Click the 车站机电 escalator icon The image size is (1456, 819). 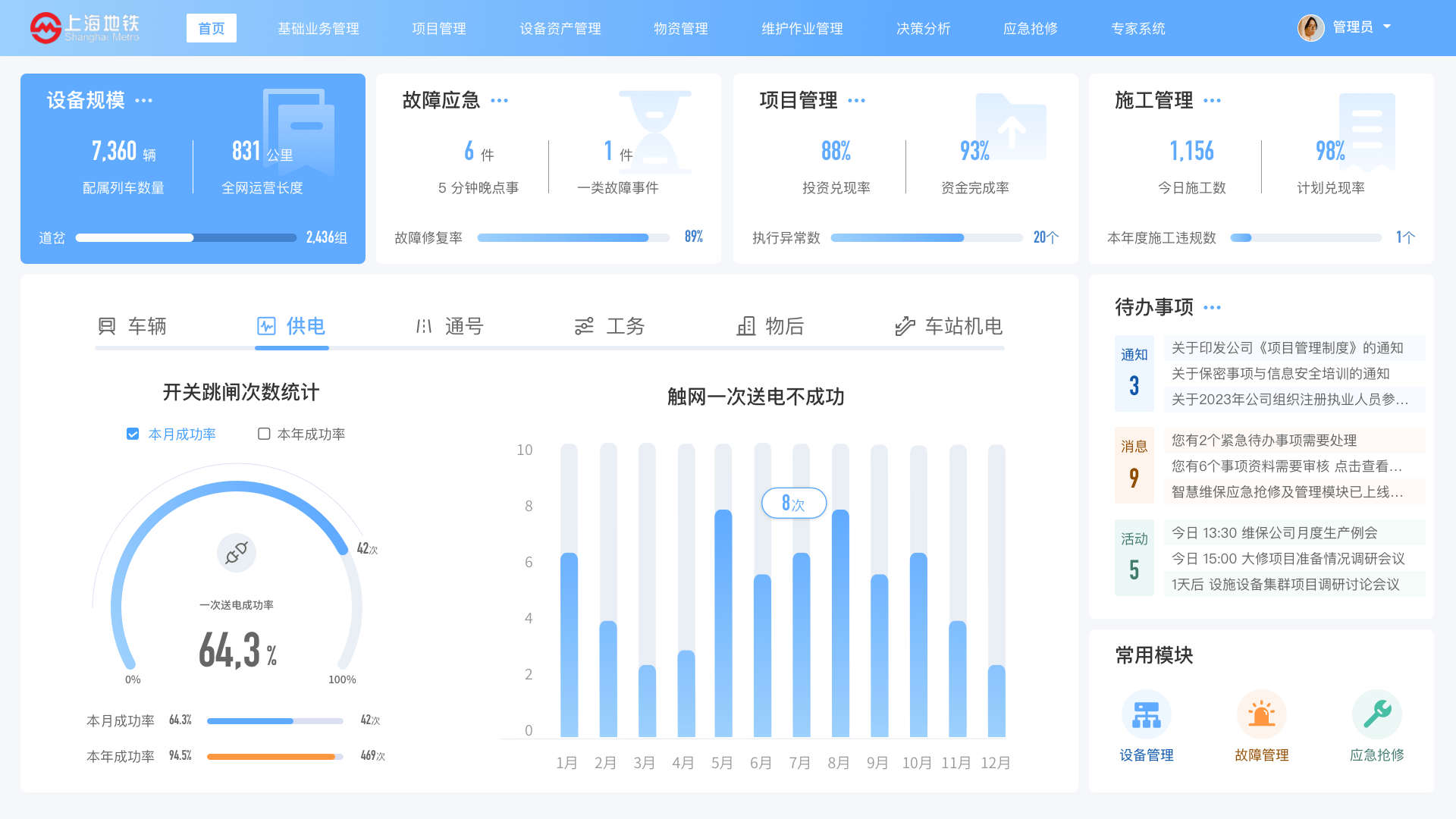[905, 326]
